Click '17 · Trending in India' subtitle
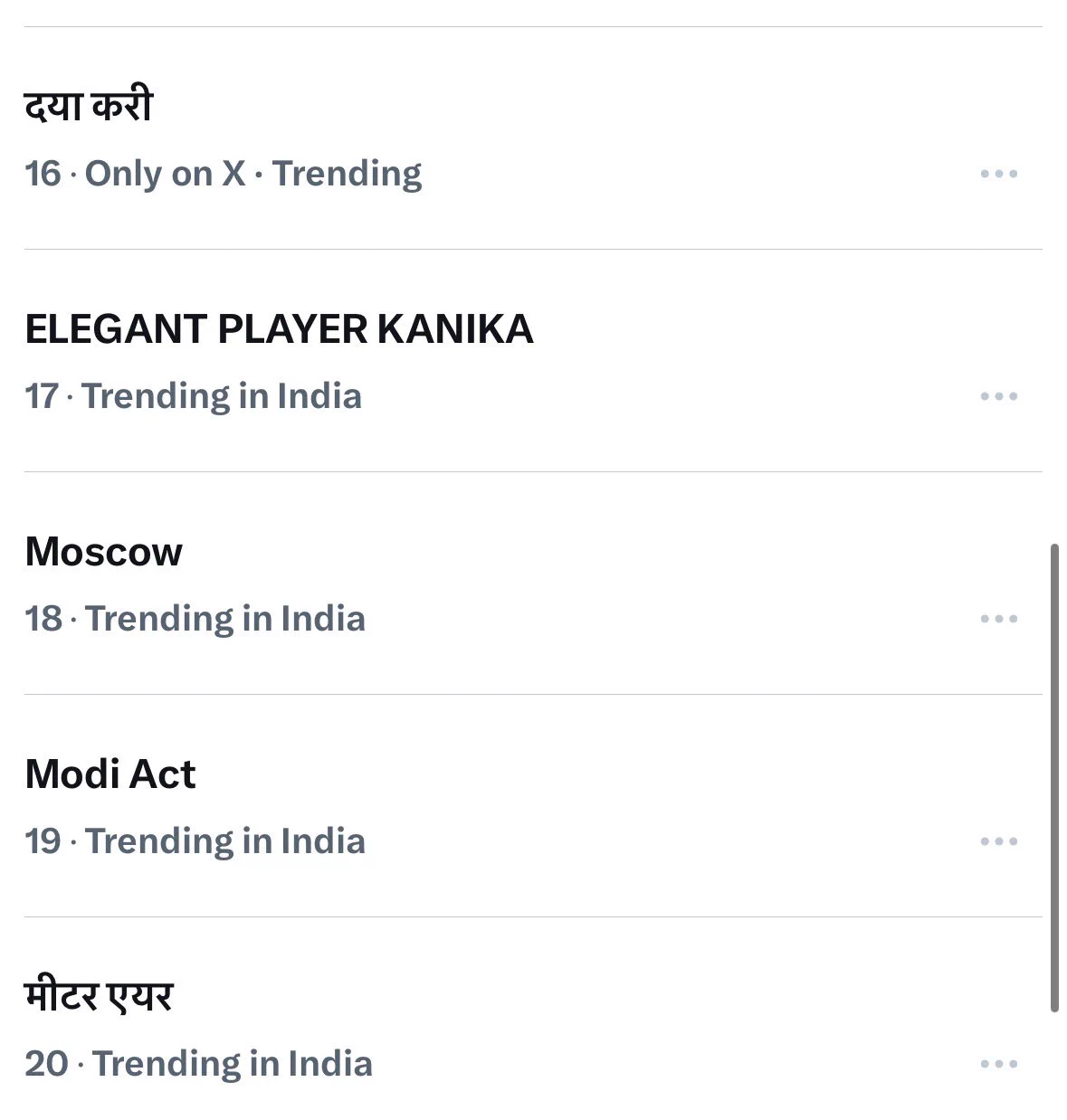Screen dimensions: 1067x1120 193,396
